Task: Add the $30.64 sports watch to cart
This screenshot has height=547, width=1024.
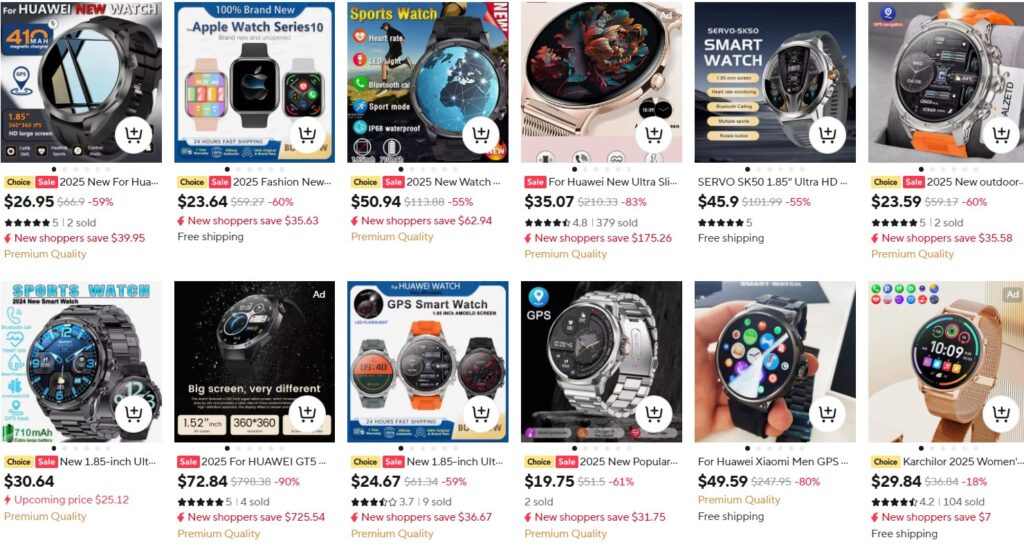Action: point(133,414)
